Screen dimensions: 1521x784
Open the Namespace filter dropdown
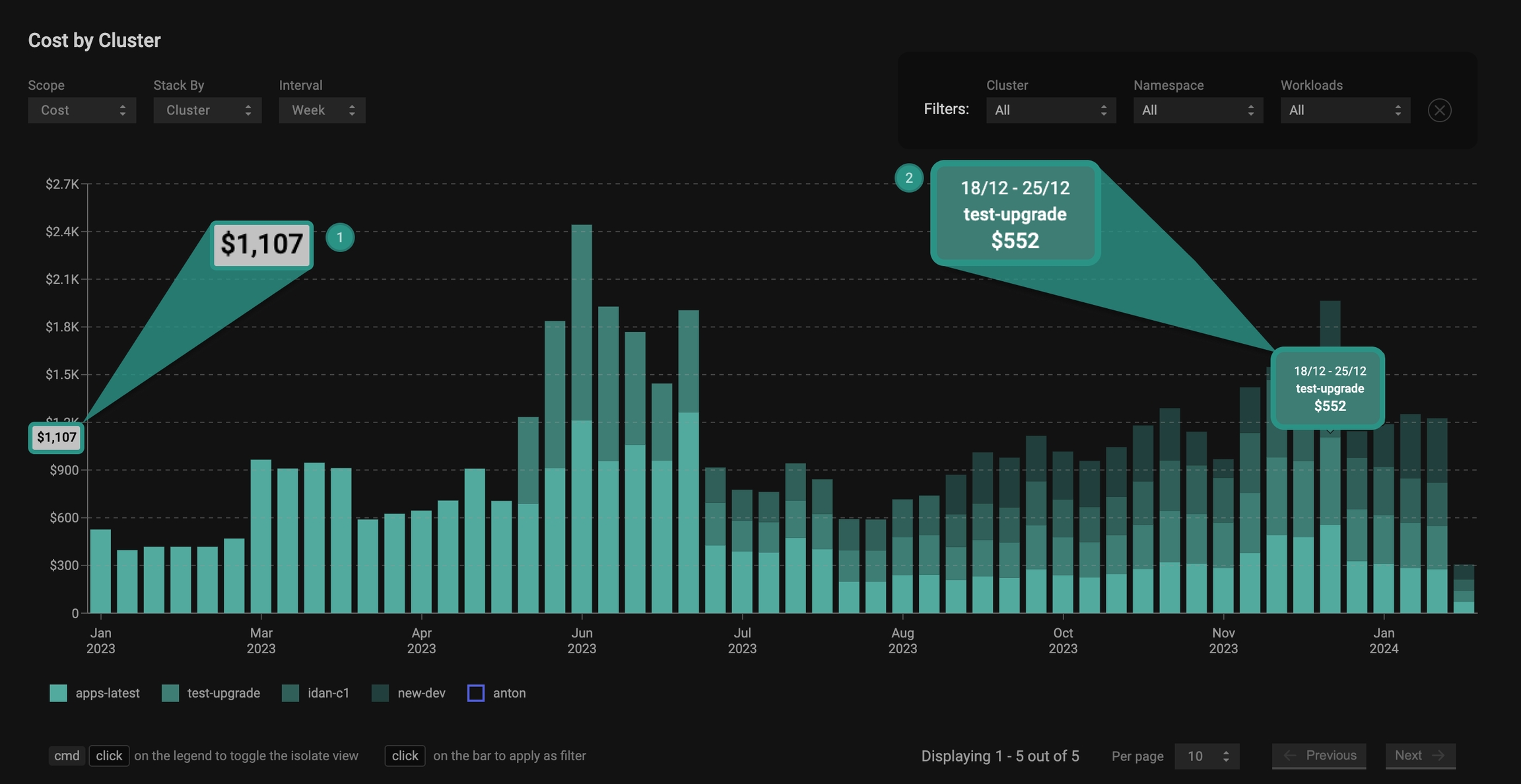(x=1198, y=110)
